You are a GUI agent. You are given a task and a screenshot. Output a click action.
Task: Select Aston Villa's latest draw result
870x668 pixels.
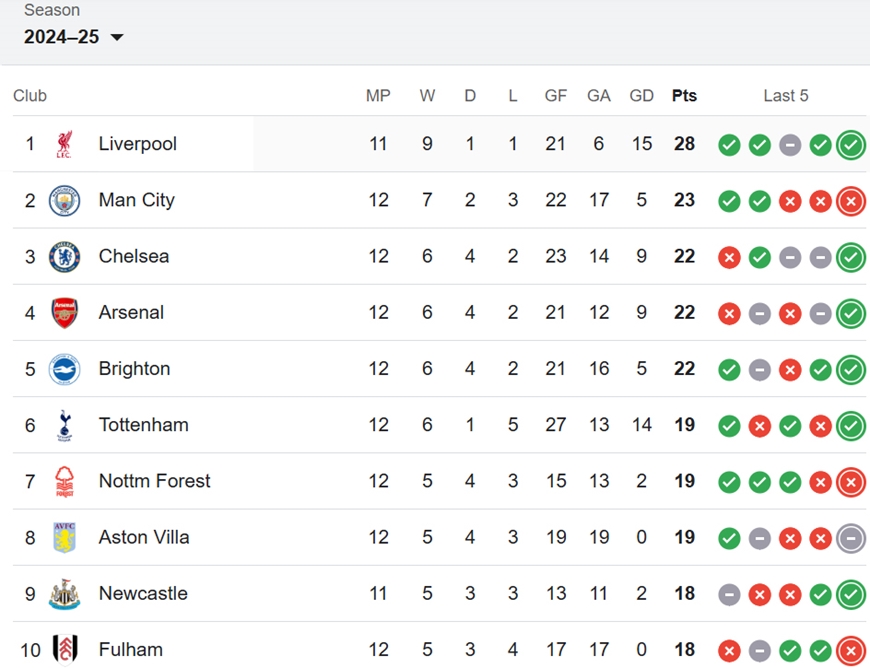click(x=851, y=538)
